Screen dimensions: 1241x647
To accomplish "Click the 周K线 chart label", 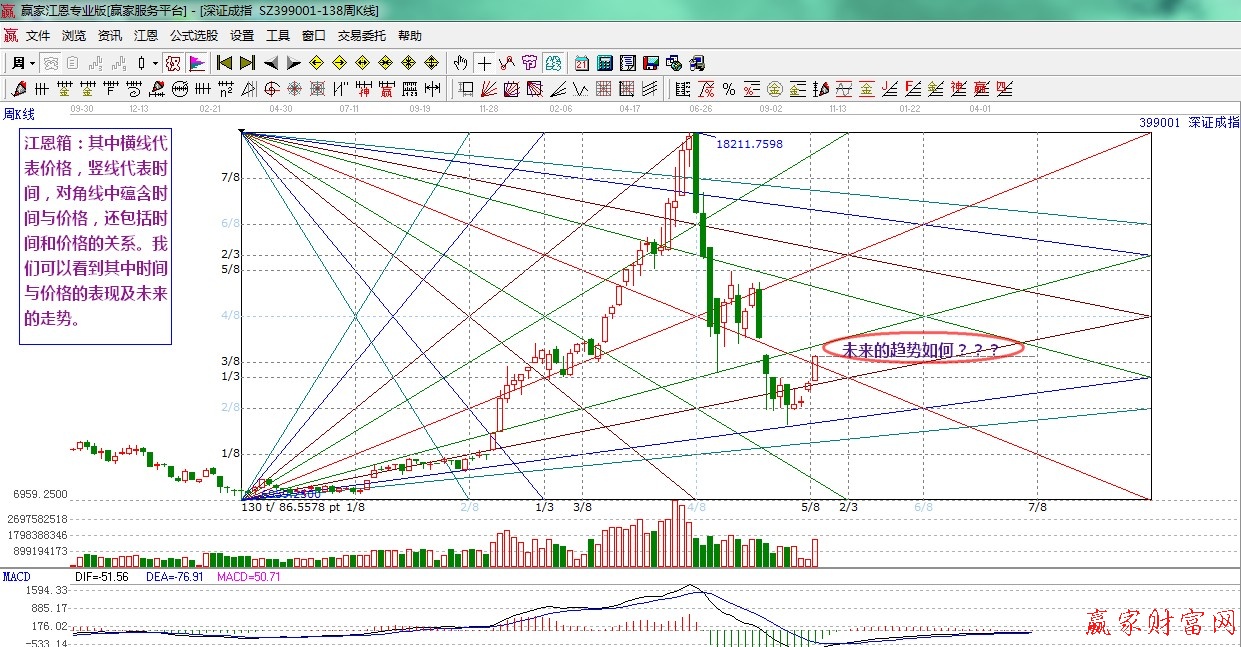I will pos(19,114).
